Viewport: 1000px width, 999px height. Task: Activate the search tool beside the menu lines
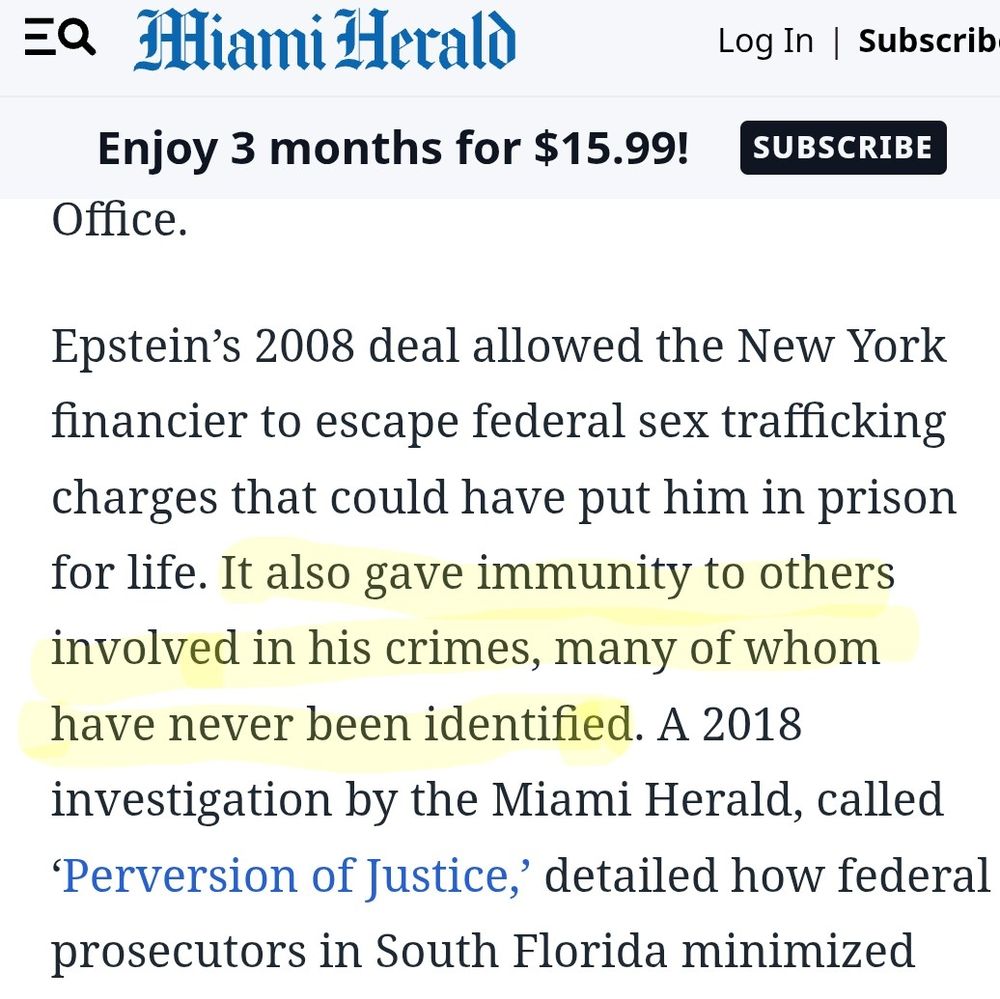(x=76, y=38)
